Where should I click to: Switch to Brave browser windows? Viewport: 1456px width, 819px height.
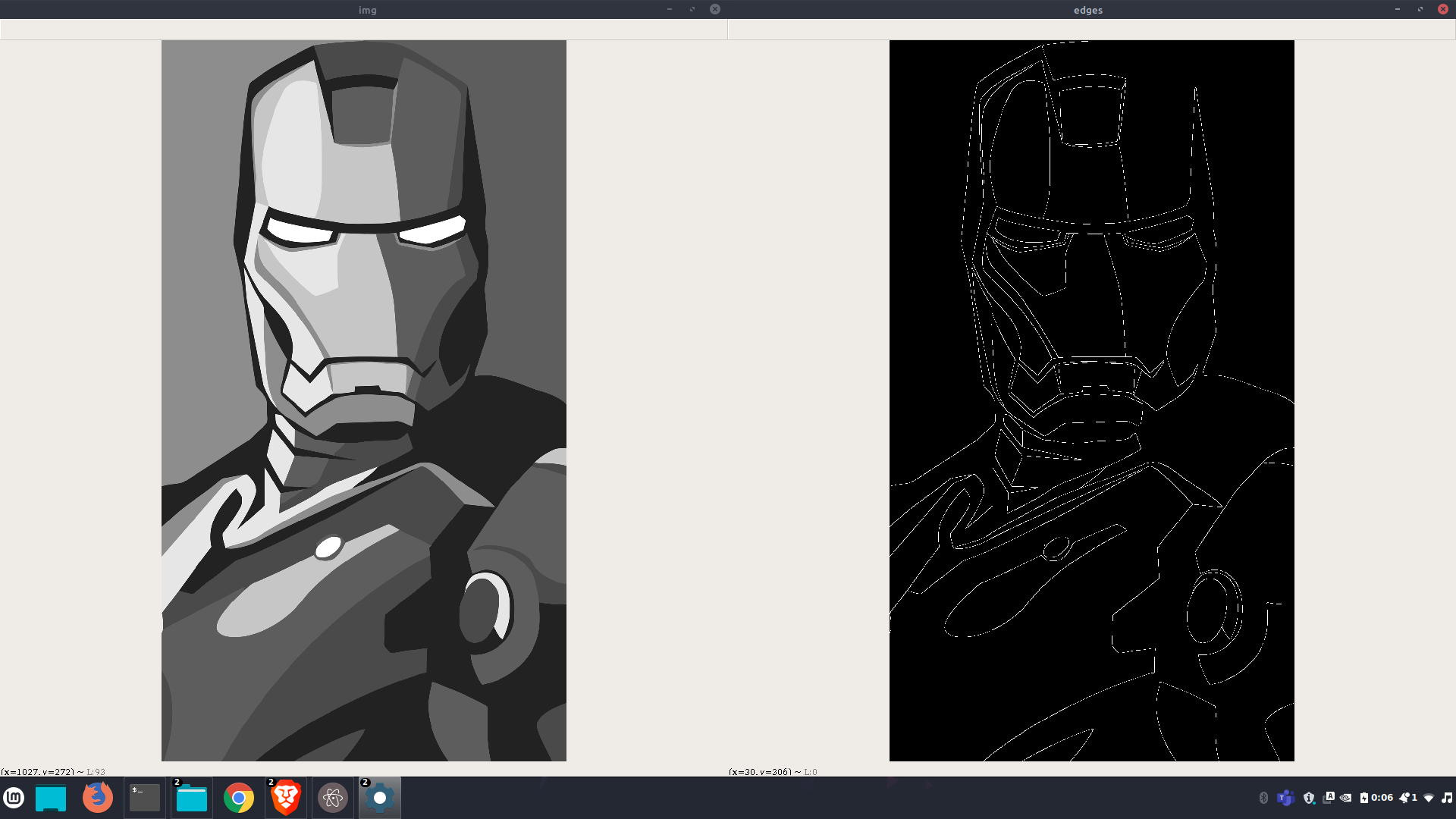[286, 798]
